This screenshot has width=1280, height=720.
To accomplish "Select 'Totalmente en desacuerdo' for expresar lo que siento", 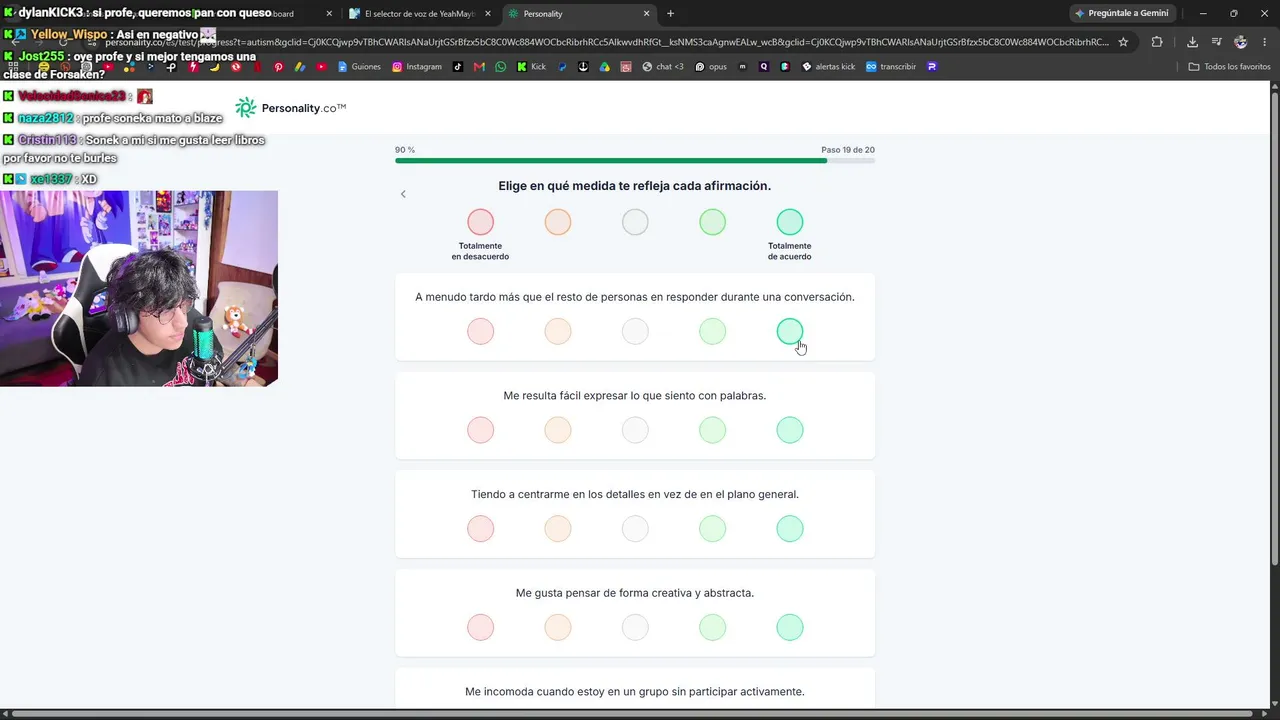I will coord(481,430).
